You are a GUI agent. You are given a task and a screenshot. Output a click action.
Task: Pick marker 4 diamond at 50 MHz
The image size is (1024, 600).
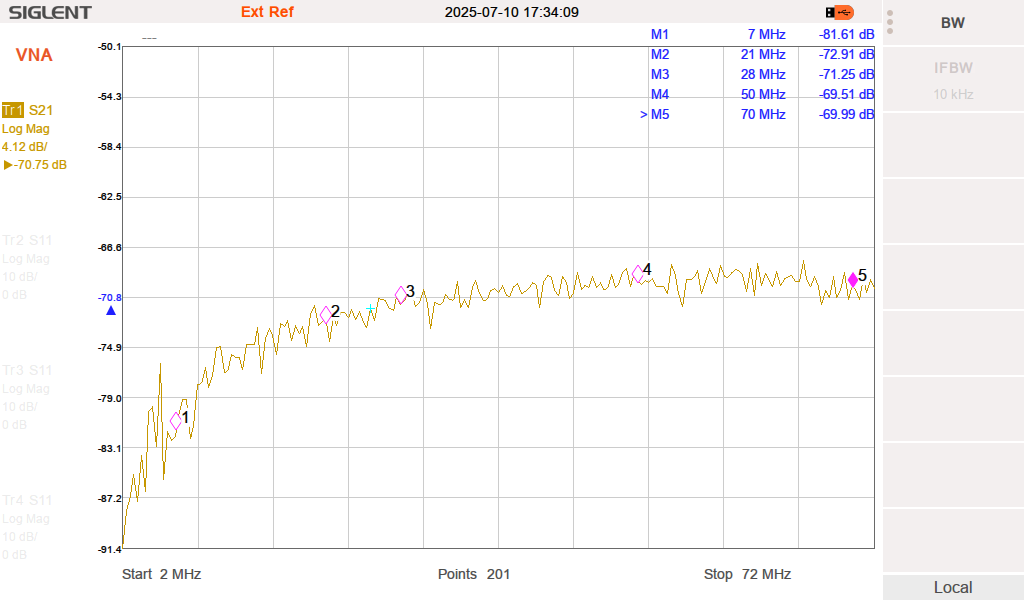[x=638, y=274]
